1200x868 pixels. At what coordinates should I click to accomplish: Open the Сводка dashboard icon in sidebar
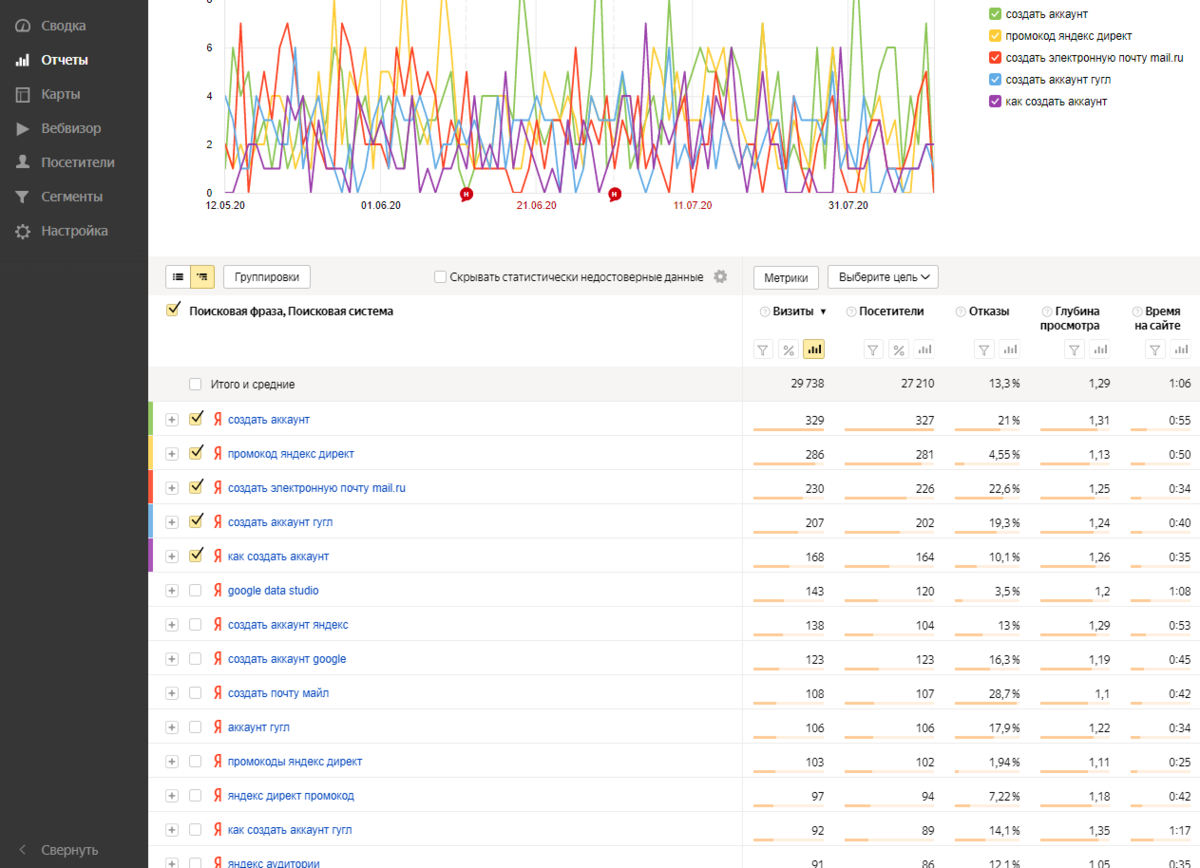pos(22,26)
